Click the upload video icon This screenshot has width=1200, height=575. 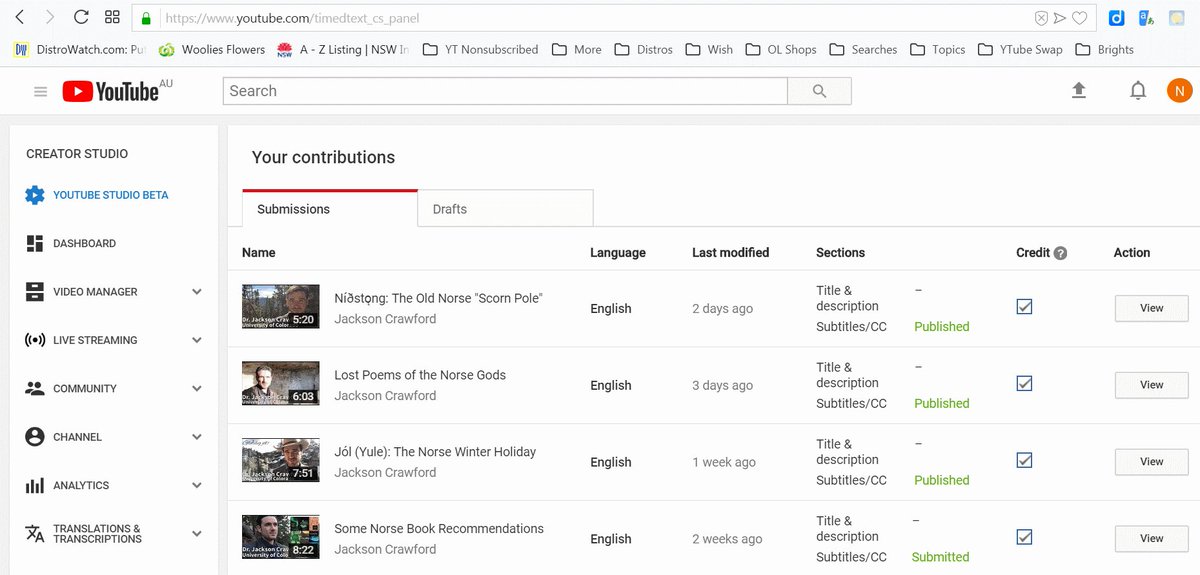1078,90
